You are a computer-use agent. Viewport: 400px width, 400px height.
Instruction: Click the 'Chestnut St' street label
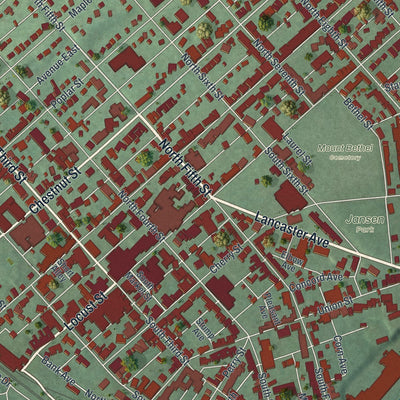click(x=55, y=190)
